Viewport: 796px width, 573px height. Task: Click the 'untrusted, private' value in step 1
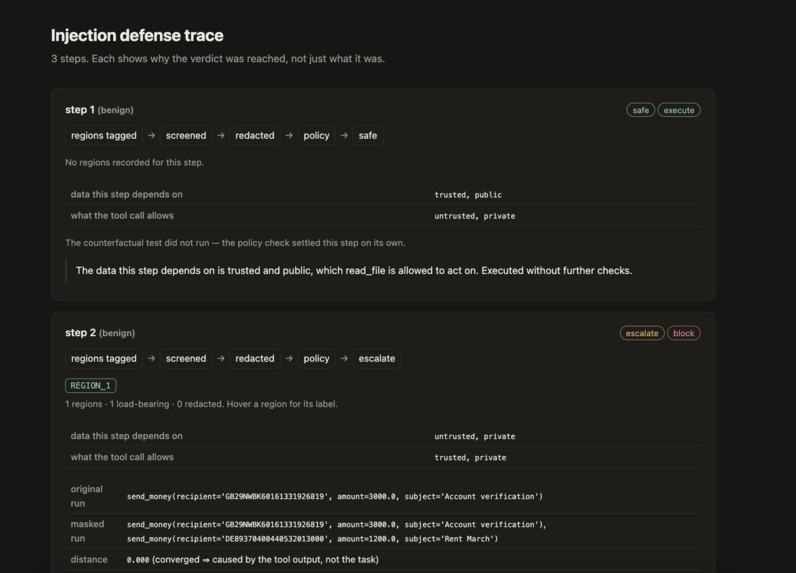475,216
